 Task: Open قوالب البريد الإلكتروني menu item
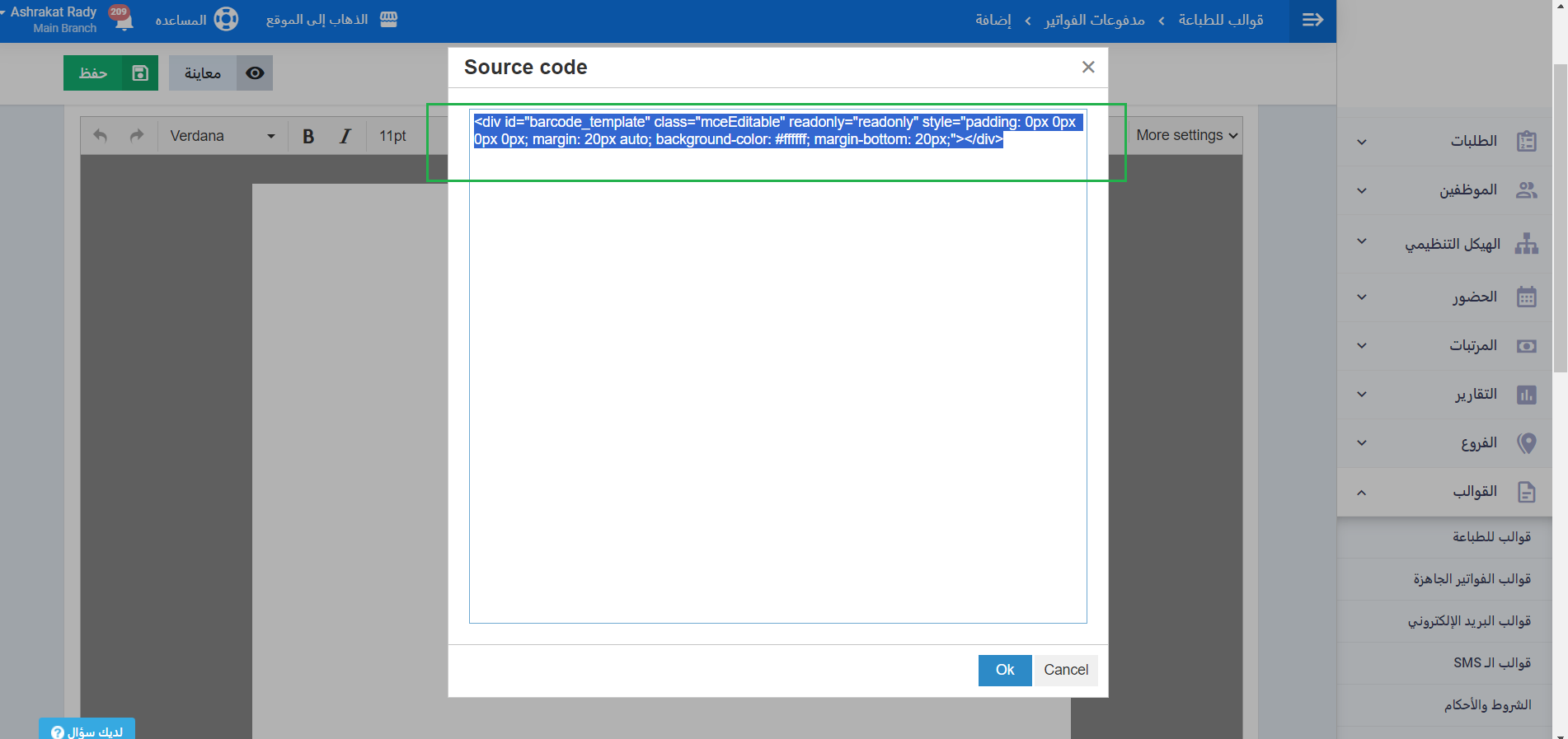[x=1469, y=621]
